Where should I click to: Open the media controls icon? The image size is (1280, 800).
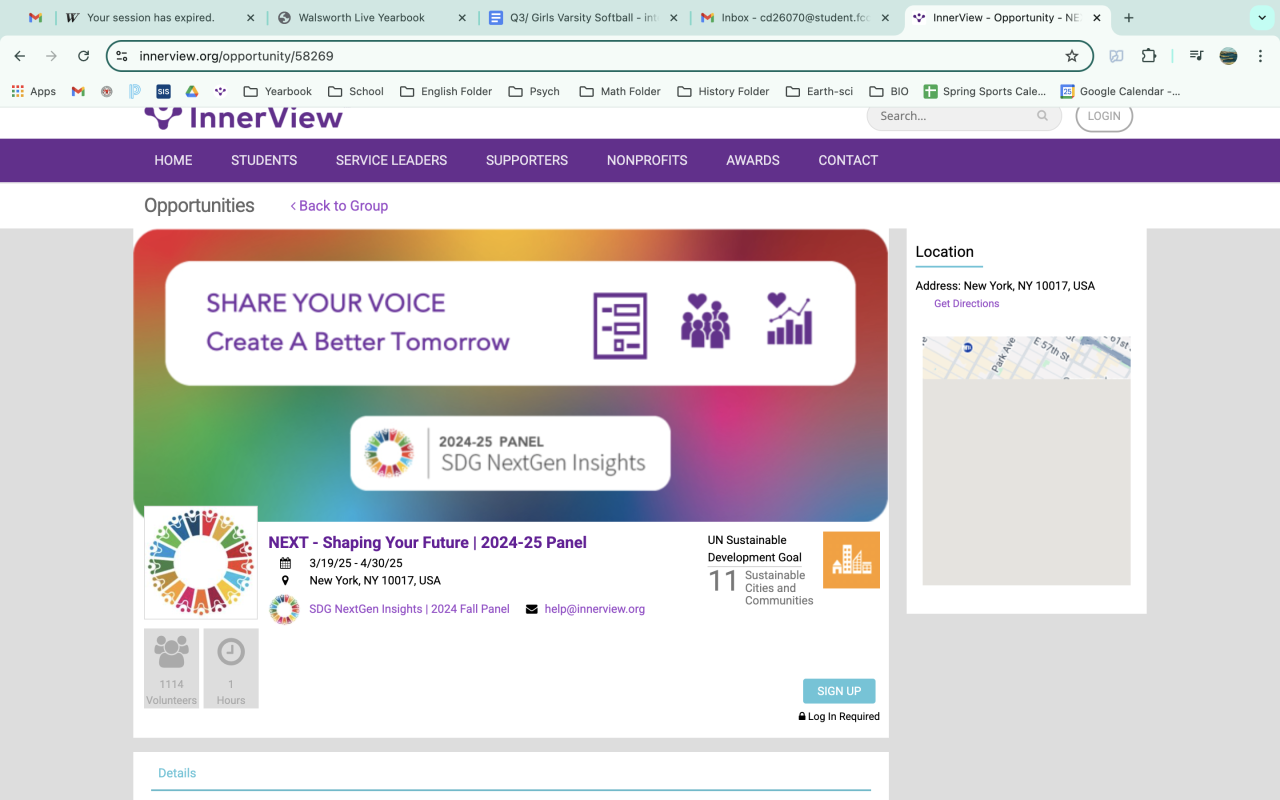click(1196, 56)
